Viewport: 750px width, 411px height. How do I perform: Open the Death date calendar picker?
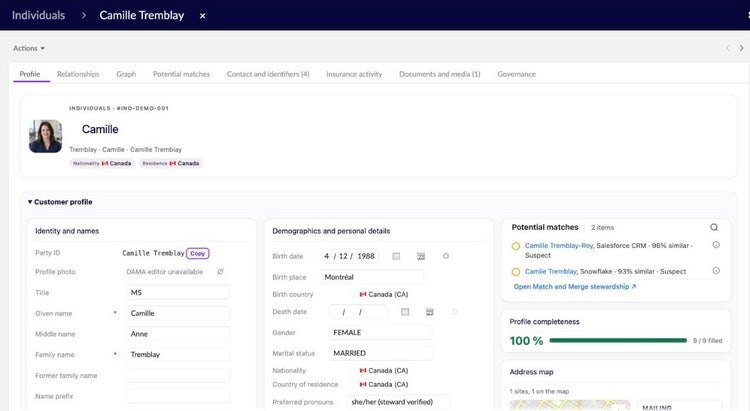pyautogui.click(x=405, y=312)
